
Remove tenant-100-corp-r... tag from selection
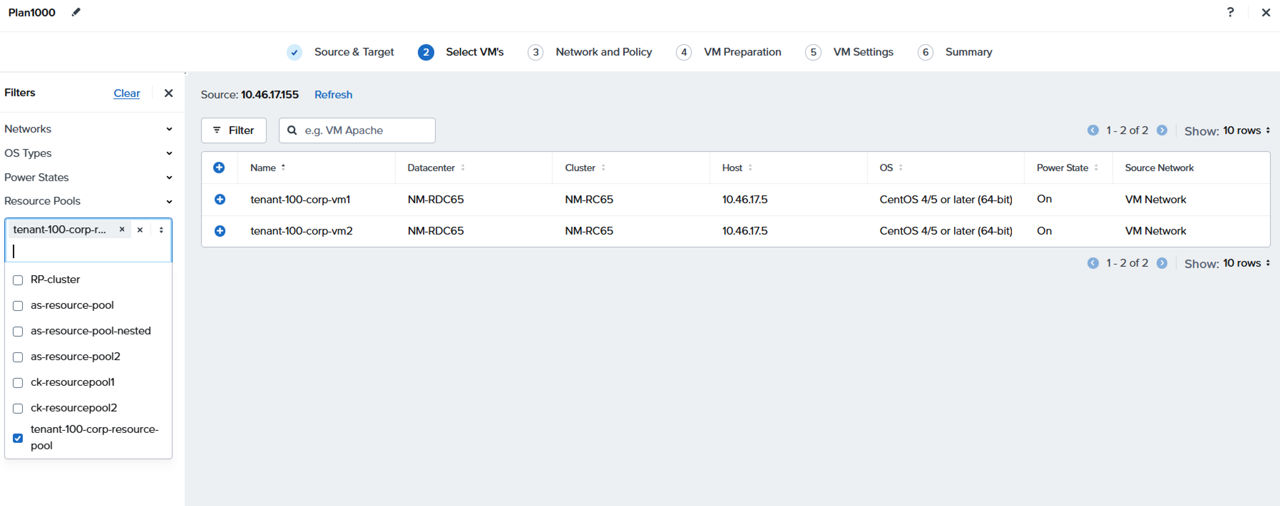(x=122, y=230)
